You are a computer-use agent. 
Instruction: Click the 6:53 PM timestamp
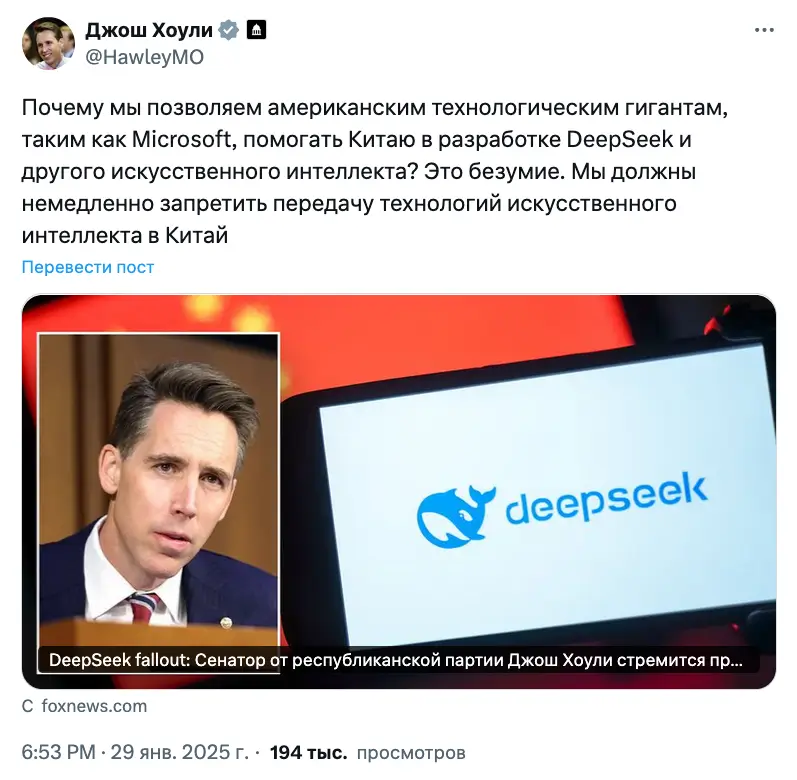[58, 752]
